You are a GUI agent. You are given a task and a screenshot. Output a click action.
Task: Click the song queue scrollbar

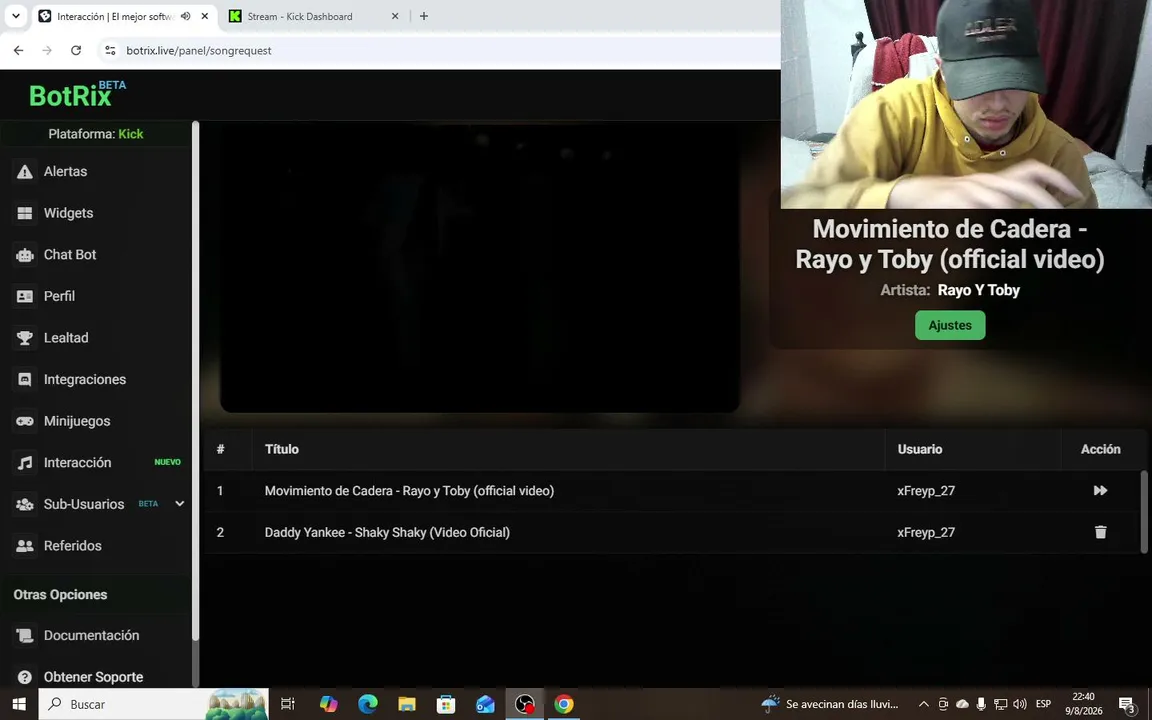pos(1143,511)
